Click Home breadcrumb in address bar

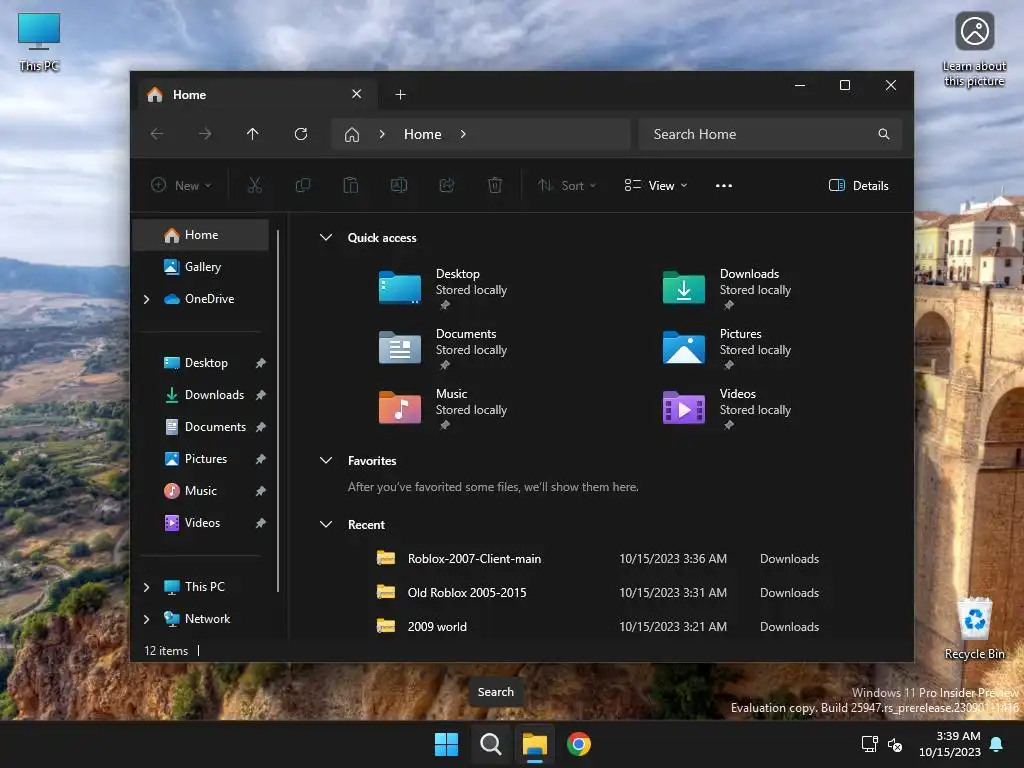[423, 134]
